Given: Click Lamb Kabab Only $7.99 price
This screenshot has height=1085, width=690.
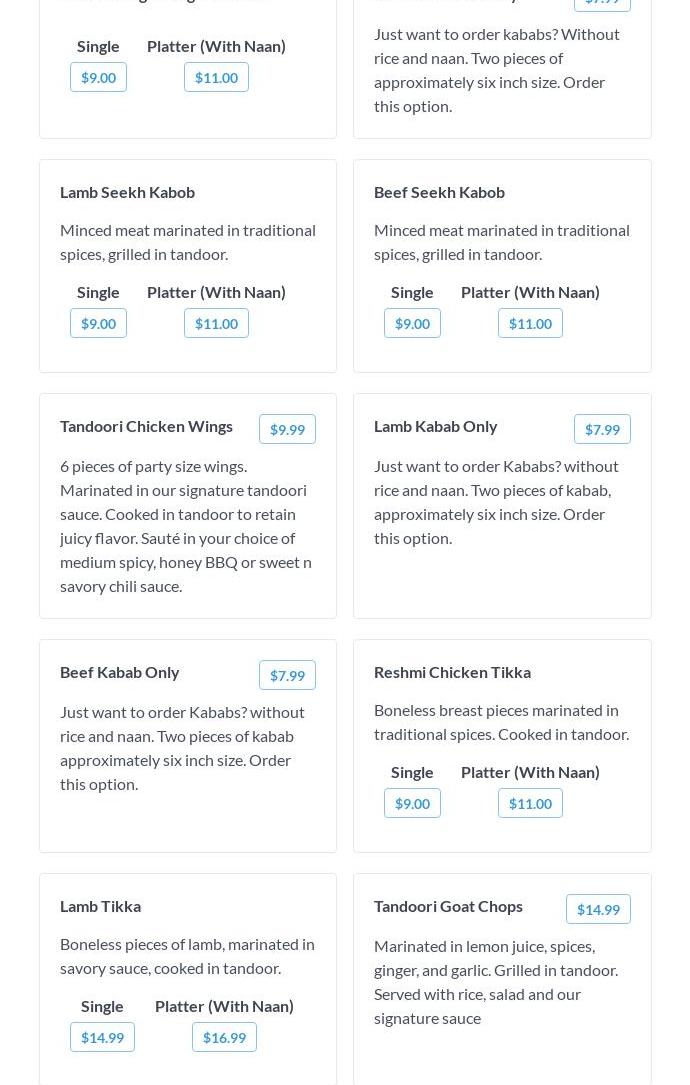Looking at the screenshot, I should click(x=602, y=429).
